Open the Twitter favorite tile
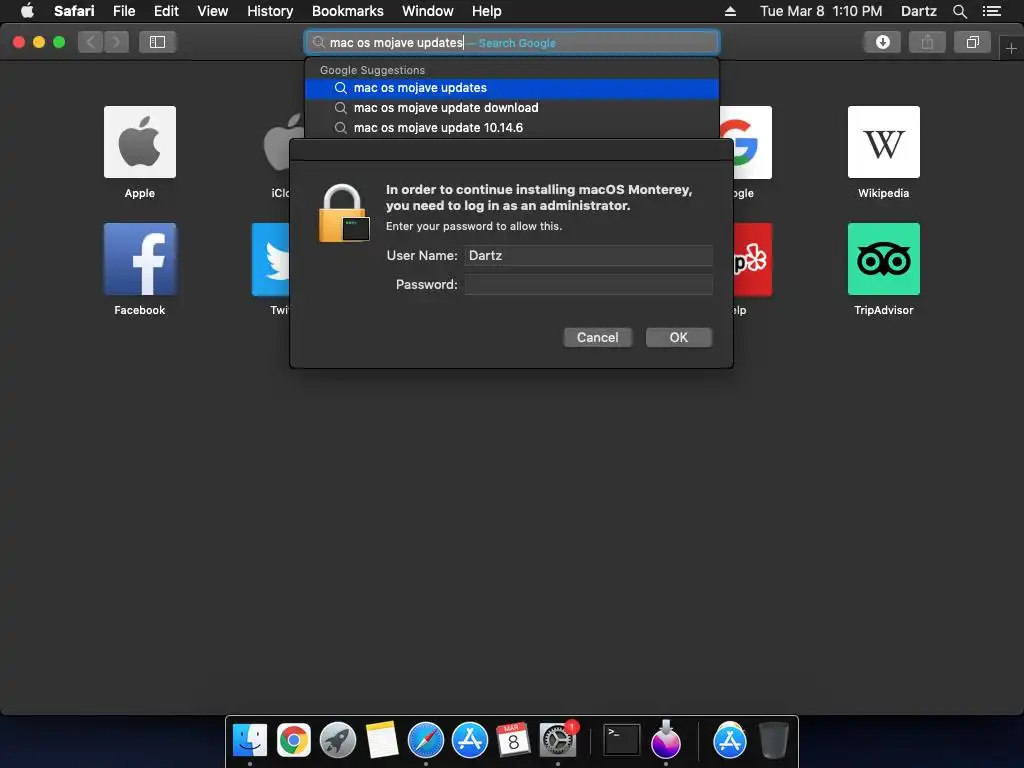 coord(271,259)
